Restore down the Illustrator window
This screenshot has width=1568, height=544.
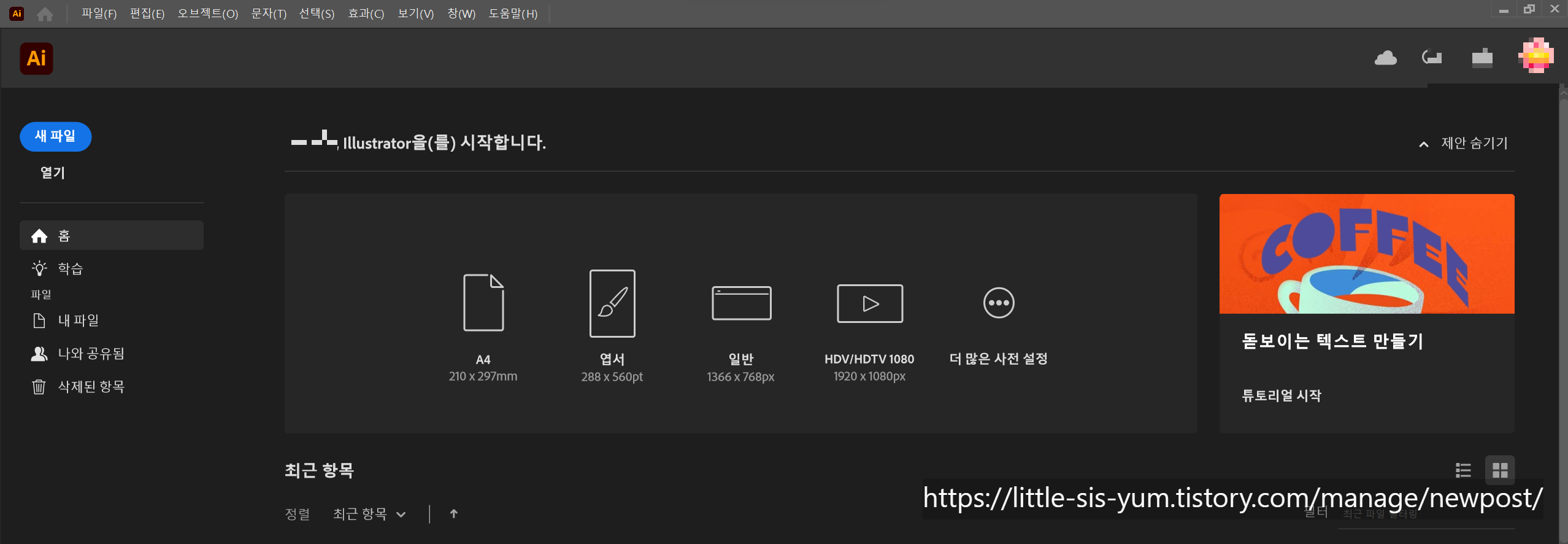1529,10
